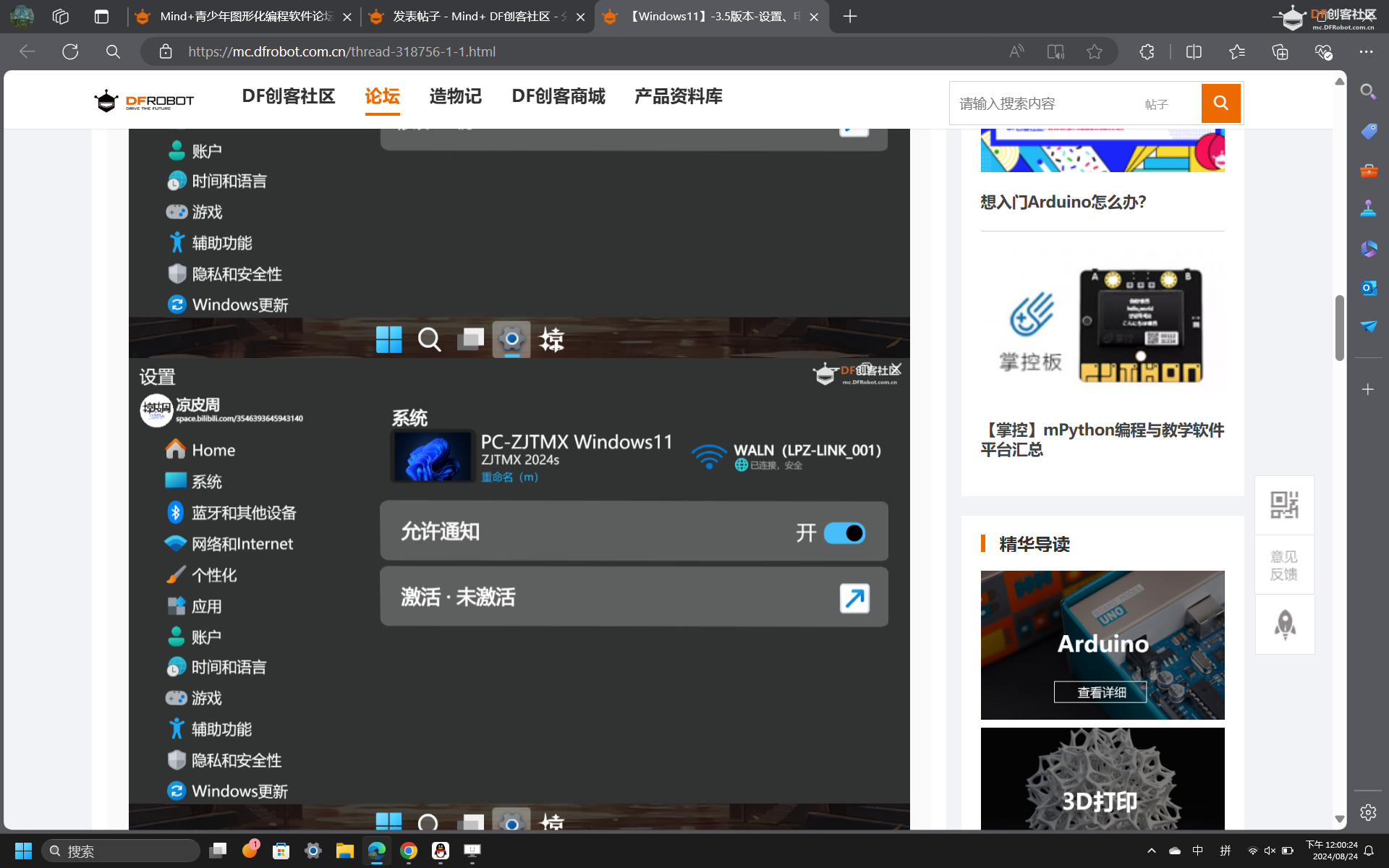Viewport: 1389px width, 868px height.
Task: Open QQ penguin icon in taskbar
Action: 441,851
